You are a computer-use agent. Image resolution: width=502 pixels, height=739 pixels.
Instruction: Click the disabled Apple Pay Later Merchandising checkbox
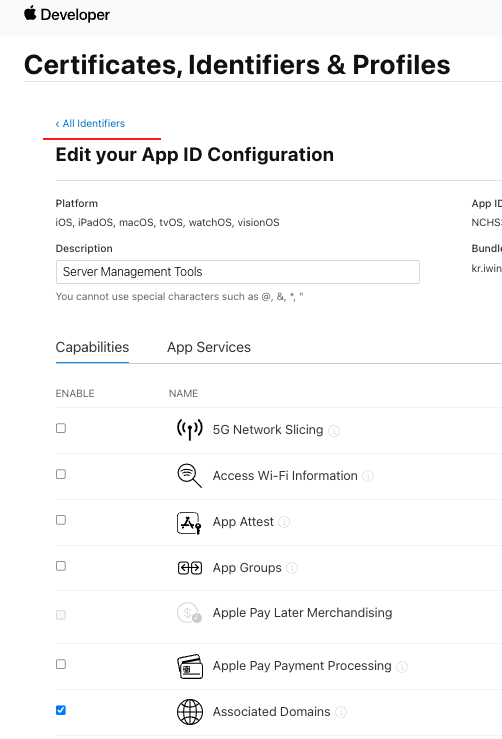[x=61, y=615]
